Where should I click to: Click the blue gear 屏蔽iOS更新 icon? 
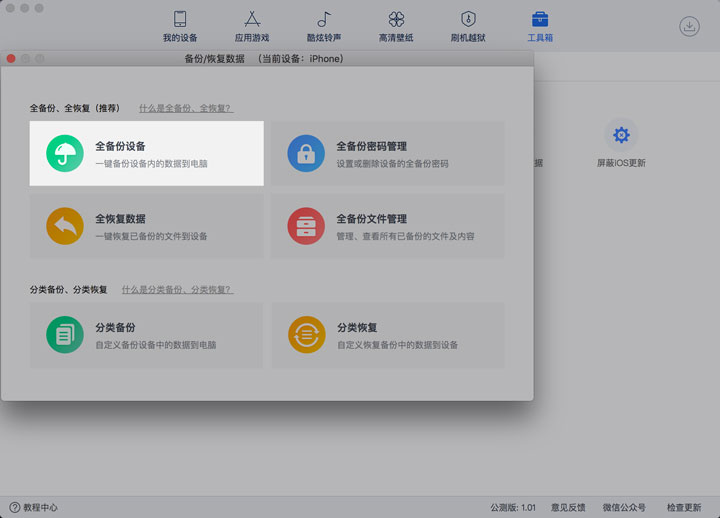621,135
